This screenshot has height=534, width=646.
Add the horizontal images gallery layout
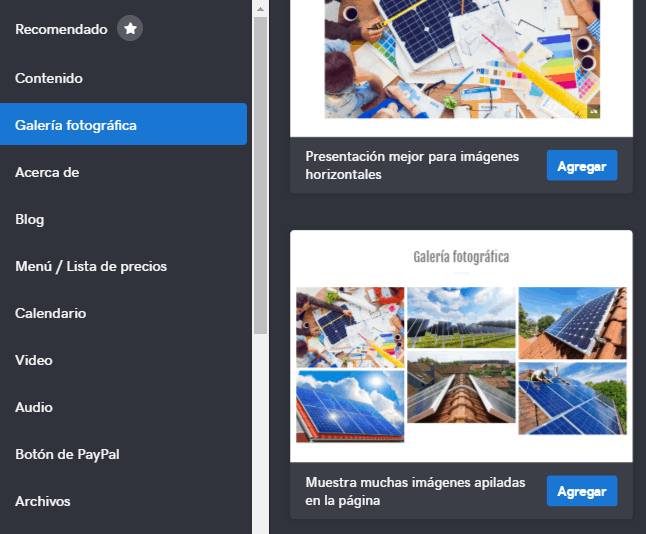point(582,166)
